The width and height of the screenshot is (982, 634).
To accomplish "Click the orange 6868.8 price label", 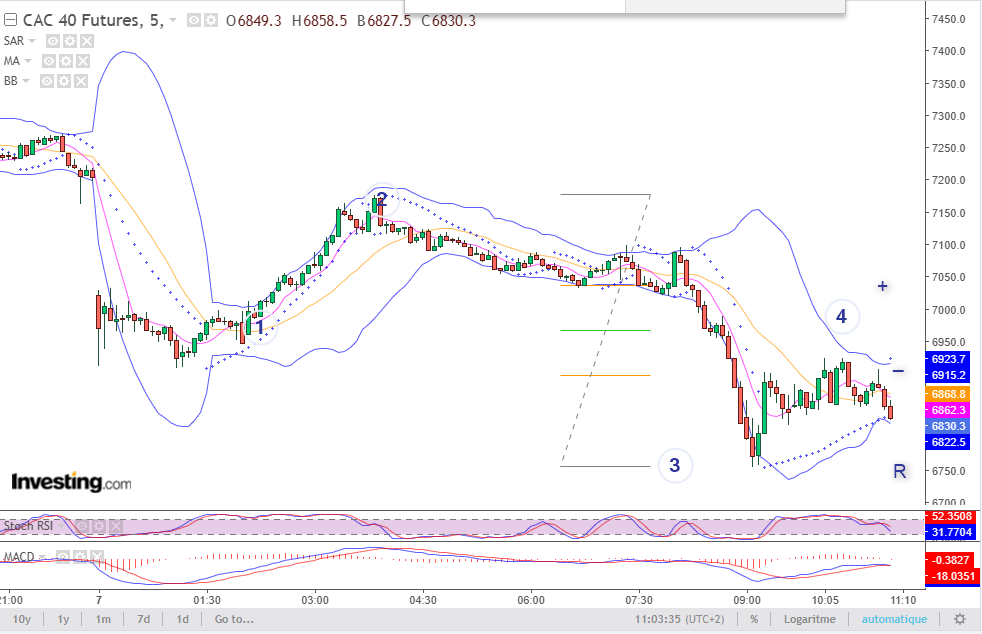I will [x=948, y=394].
